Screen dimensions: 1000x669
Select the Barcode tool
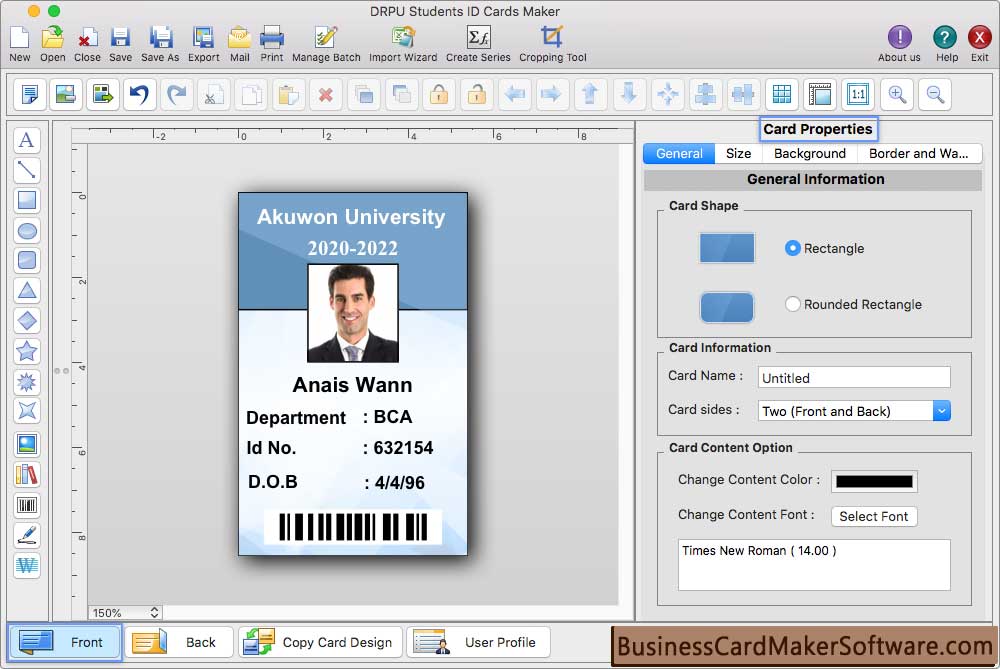pos(27,505)
